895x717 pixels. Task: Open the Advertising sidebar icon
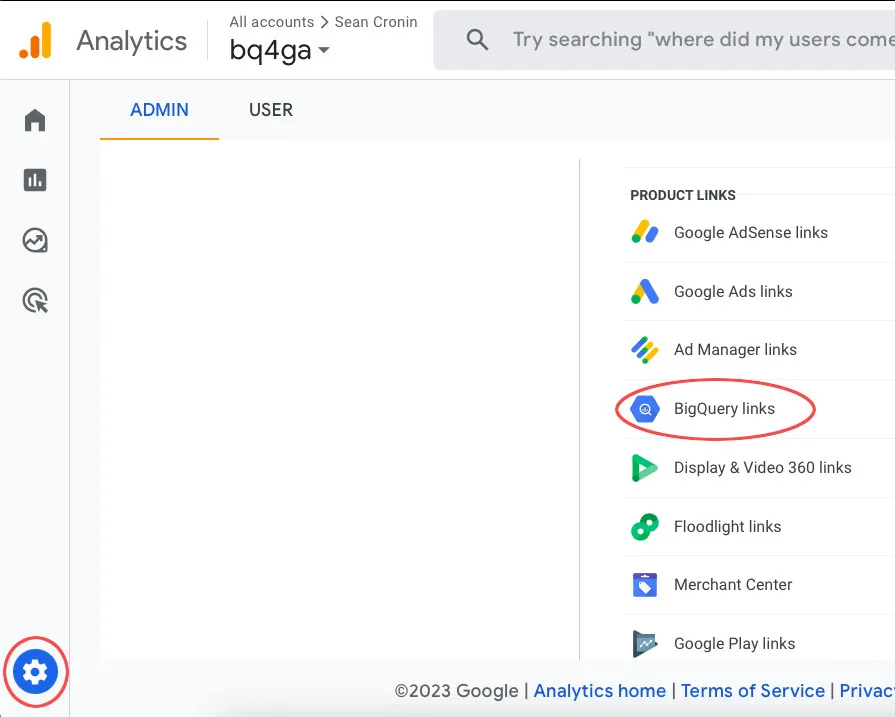35,301
